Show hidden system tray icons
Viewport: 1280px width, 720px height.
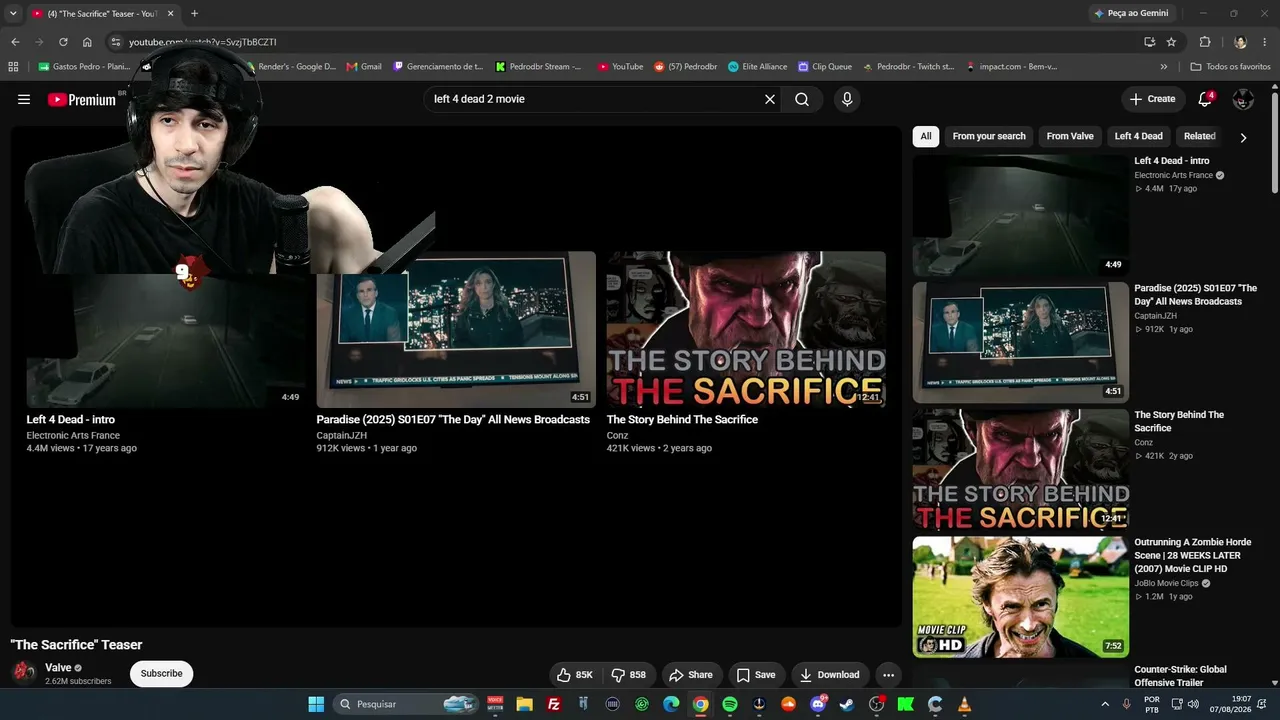click(x=1105, y=704)
